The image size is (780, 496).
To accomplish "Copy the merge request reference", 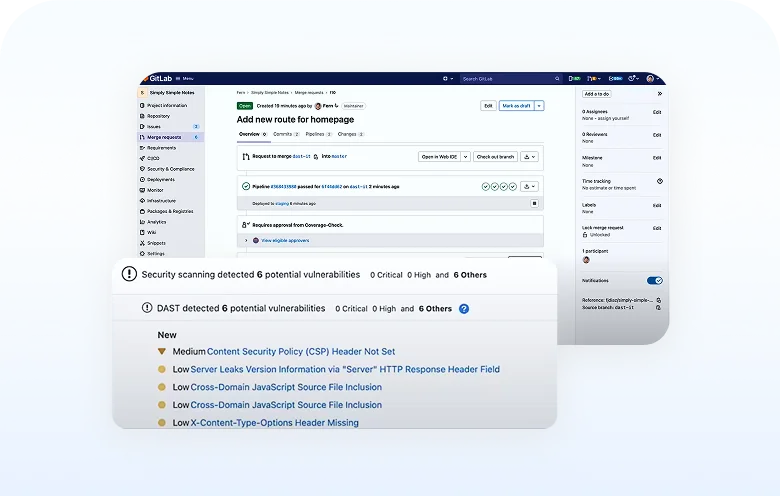I will pos(658,300).
